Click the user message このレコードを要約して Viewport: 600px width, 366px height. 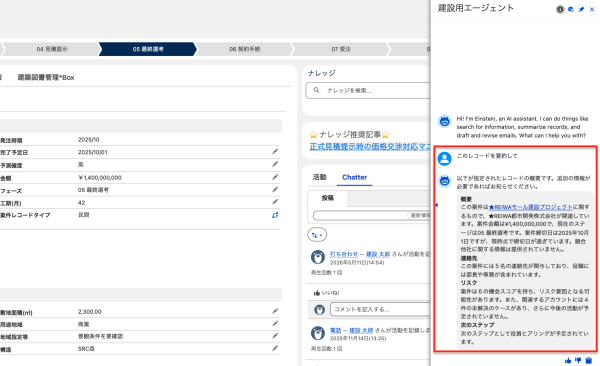[x=487, y=156]
